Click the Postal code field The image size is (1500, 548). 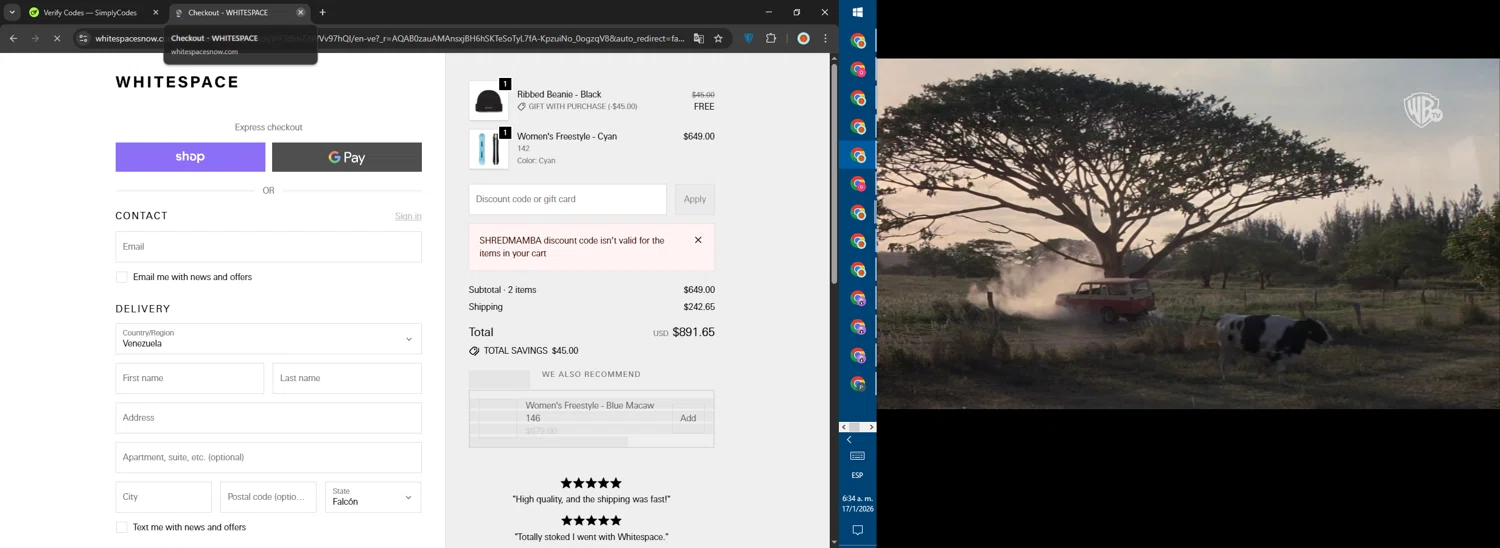pyautogui.click(x=268, y=497)
